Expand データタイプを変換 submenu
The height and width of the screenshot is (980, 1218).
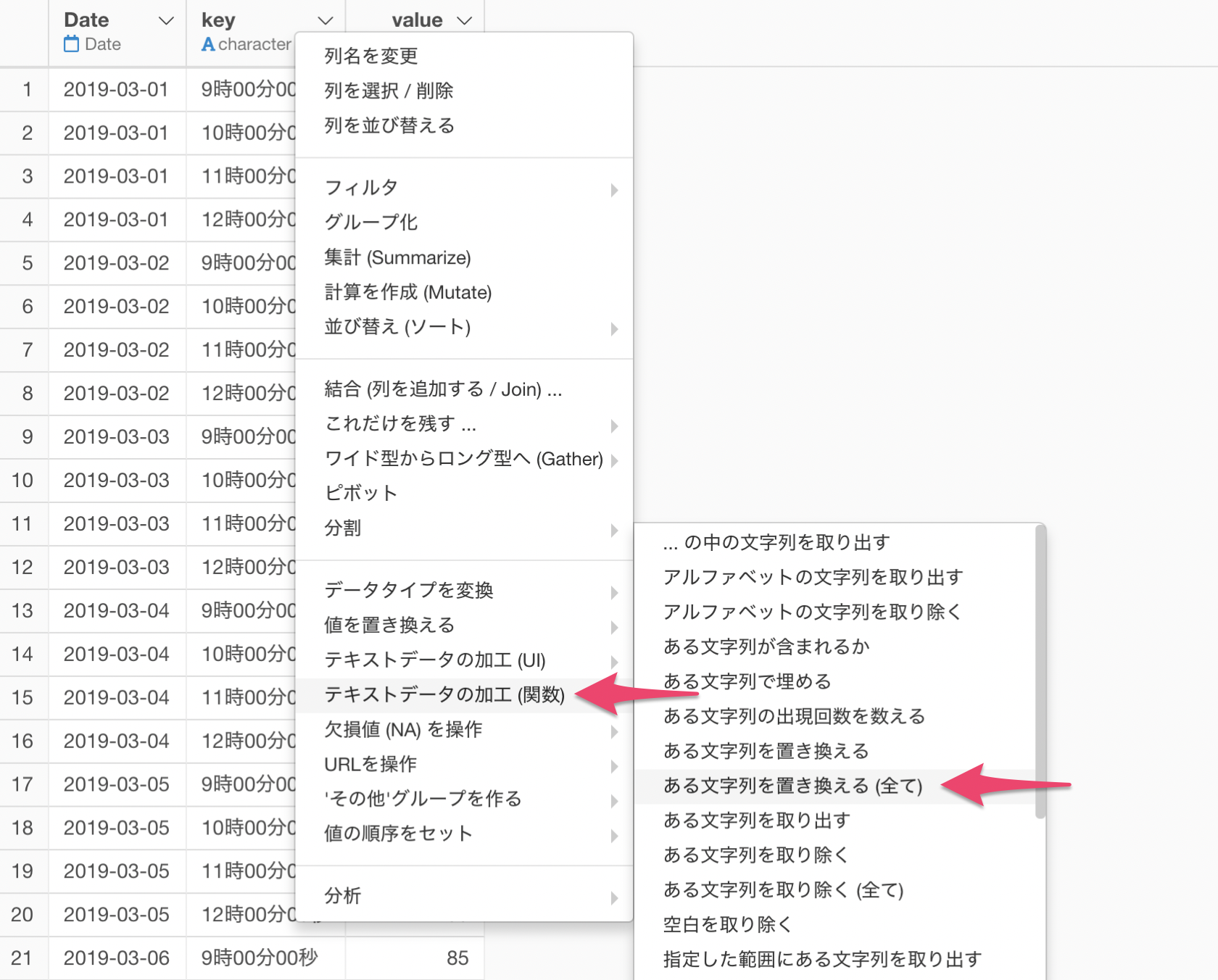pos(464,591)
